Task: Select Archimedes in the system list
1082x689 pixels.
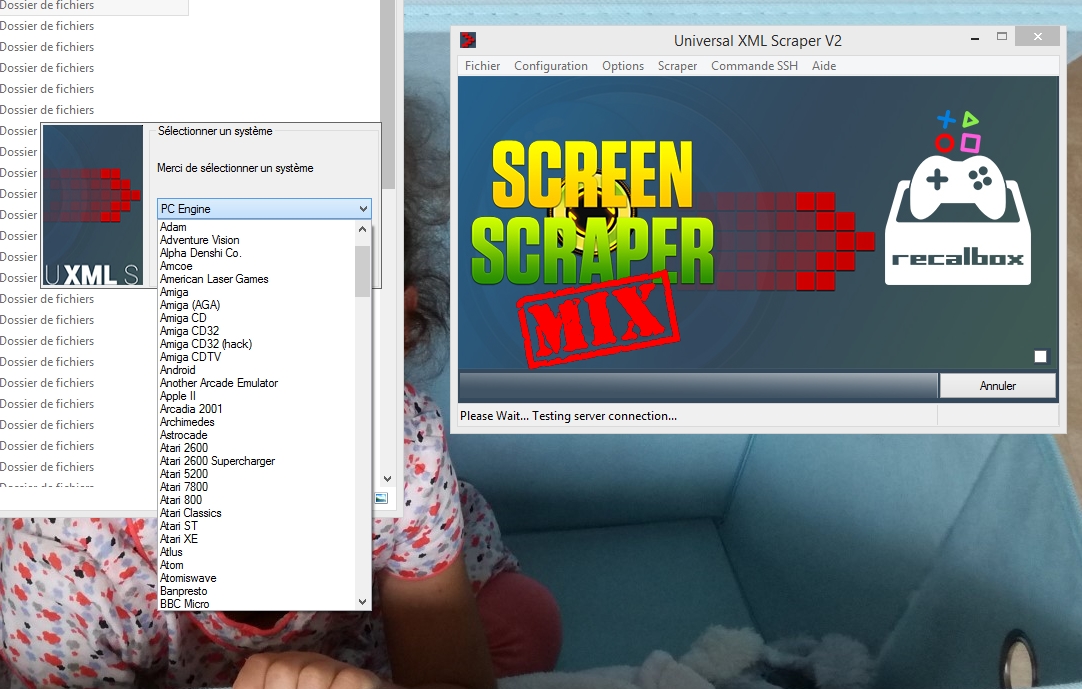Action: click(257, 422)
